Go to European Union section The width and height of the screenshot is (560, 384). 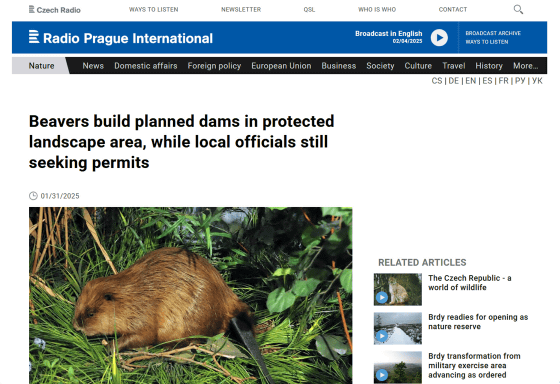point(281,66)
